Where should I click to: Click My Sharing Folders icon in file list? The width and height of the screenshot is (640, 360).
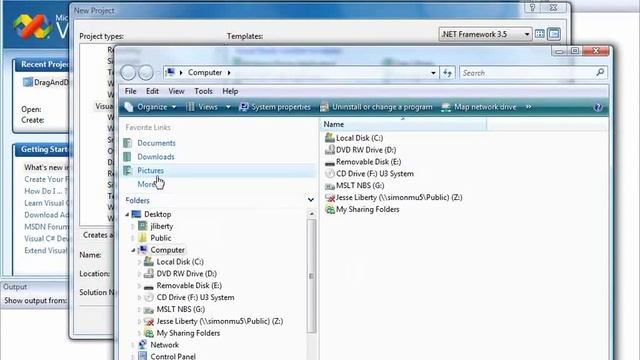coord(329,209)
